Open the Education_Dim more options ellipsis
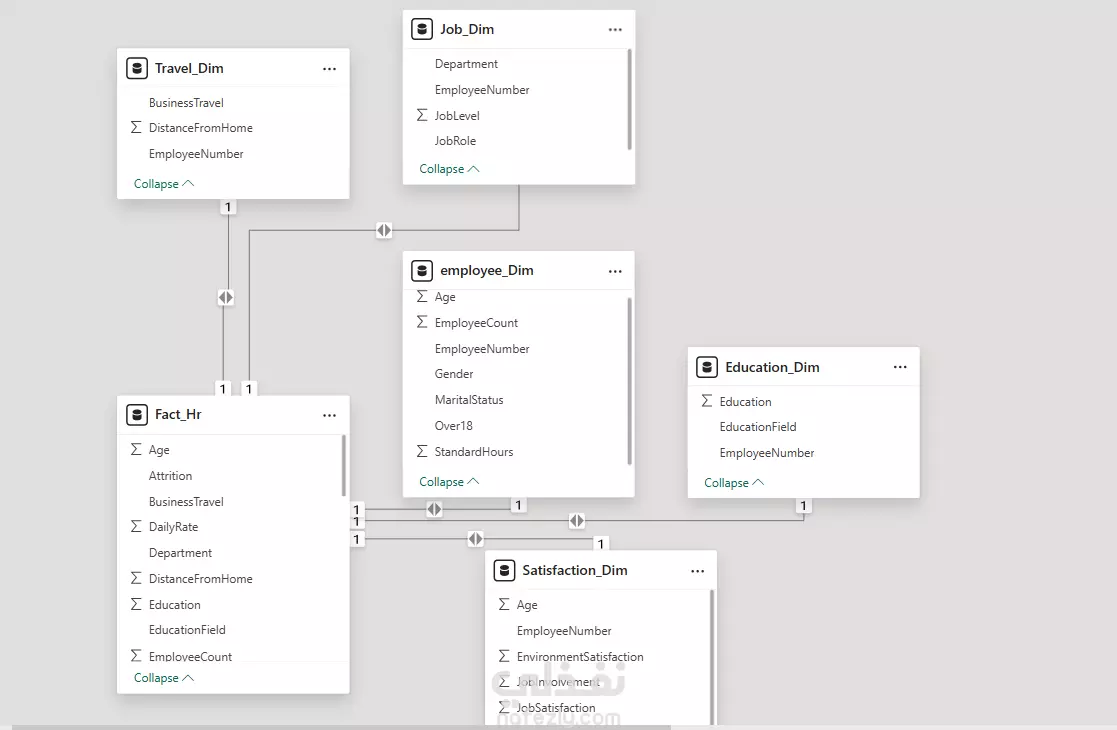The image size is (1117, 730). click(x=900, y=367)
